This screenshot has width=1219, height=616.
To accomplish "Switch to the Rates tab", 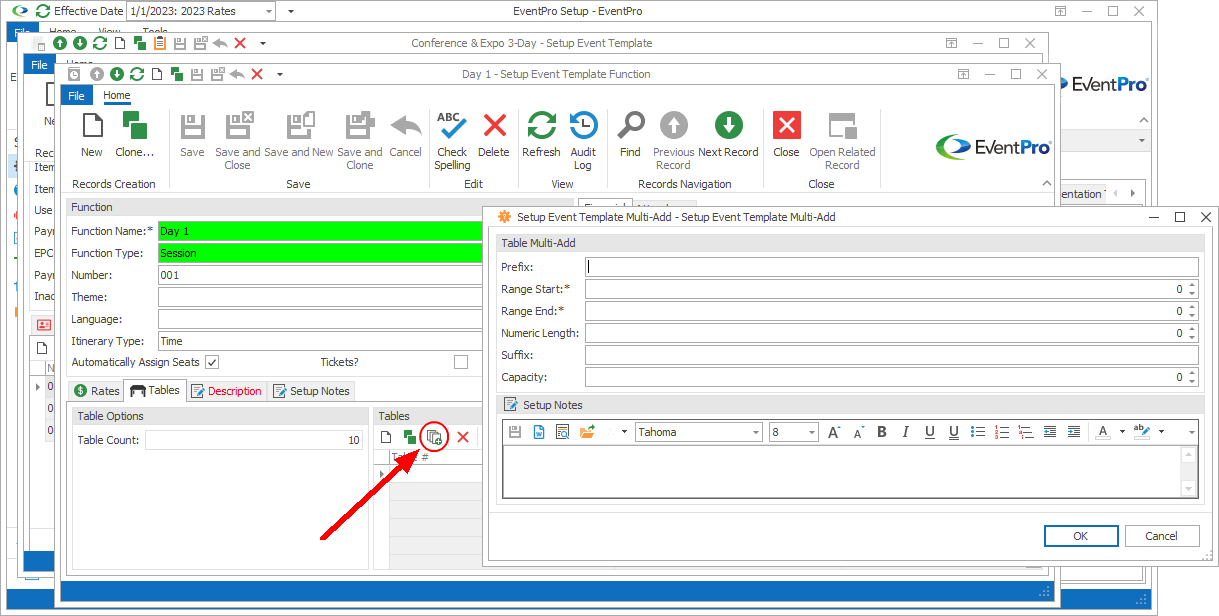I will (96, 391).
